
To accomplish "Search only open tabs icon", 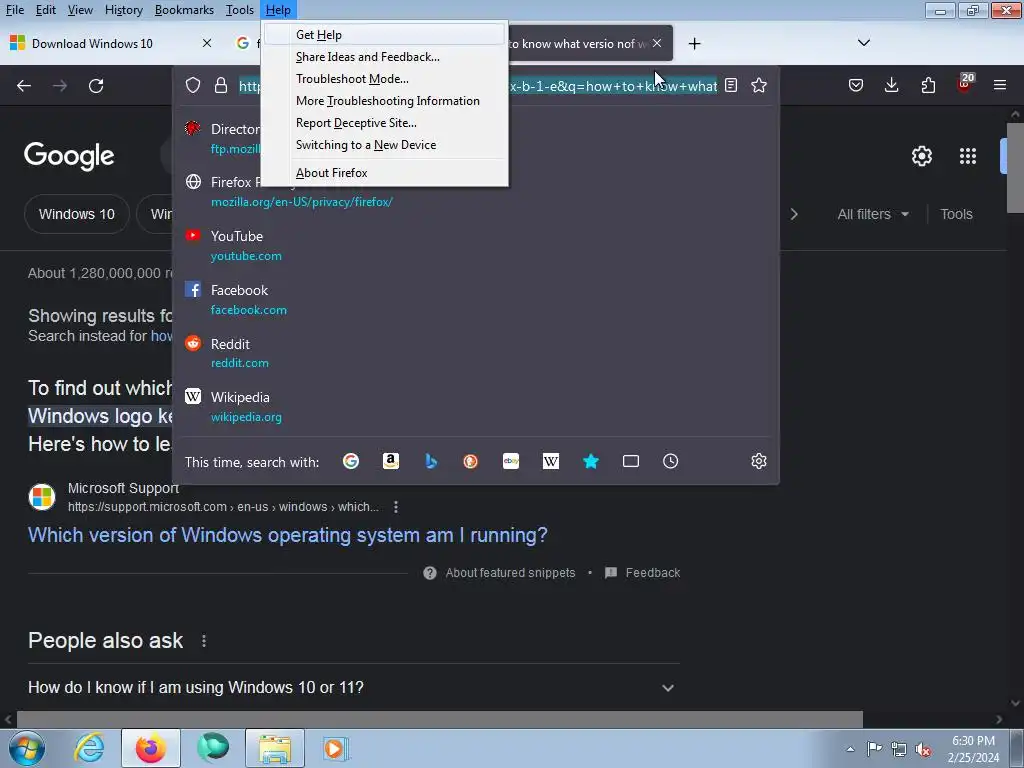I will click(x=631, y=461).
